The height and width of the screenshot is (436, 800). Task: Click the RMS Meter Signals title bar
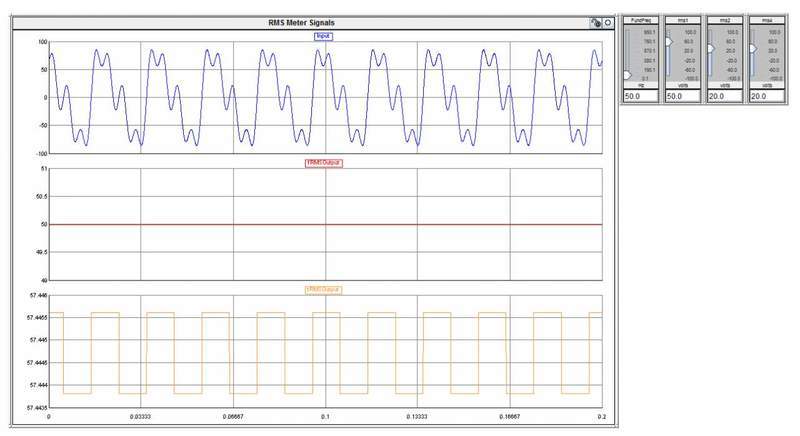pos(310,21)
